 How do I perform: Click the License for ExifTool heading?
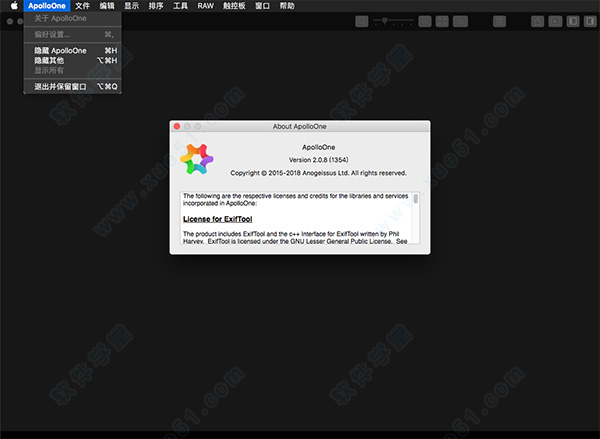coord(217,219)
